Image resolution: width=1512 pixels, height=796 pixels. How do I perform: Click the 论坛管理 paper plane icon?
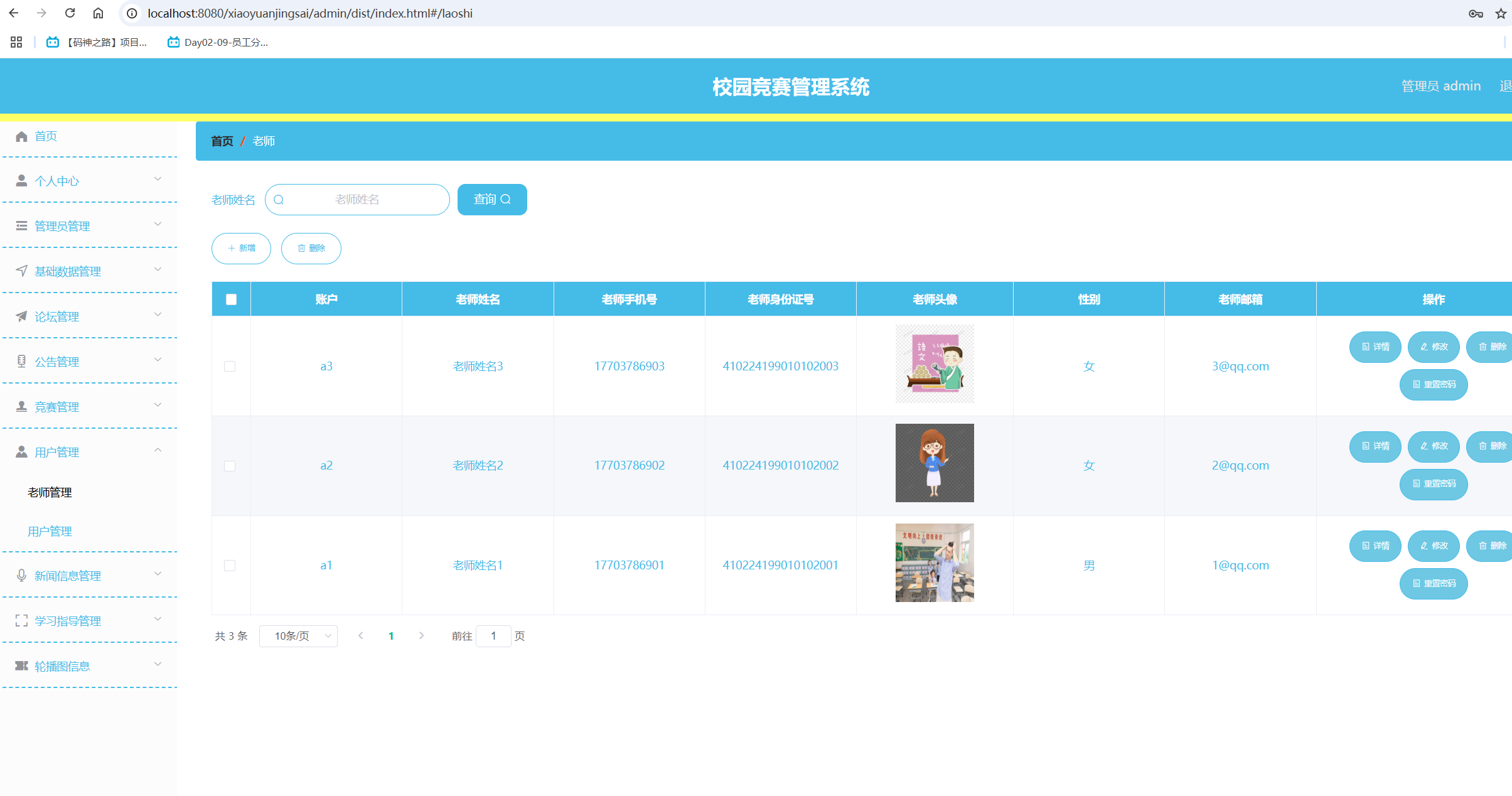point(21,316)
